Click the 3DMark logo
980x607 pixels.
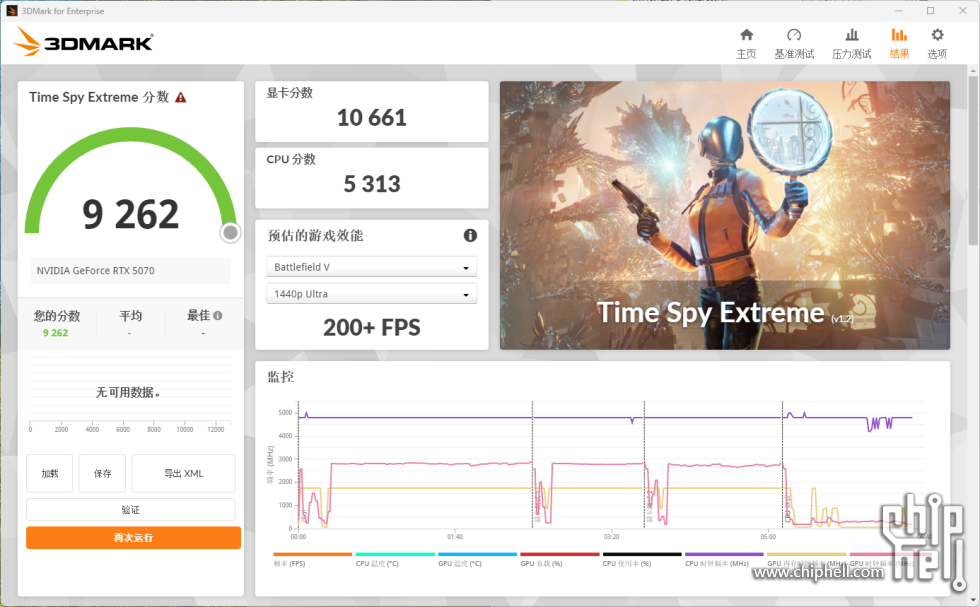84,42
